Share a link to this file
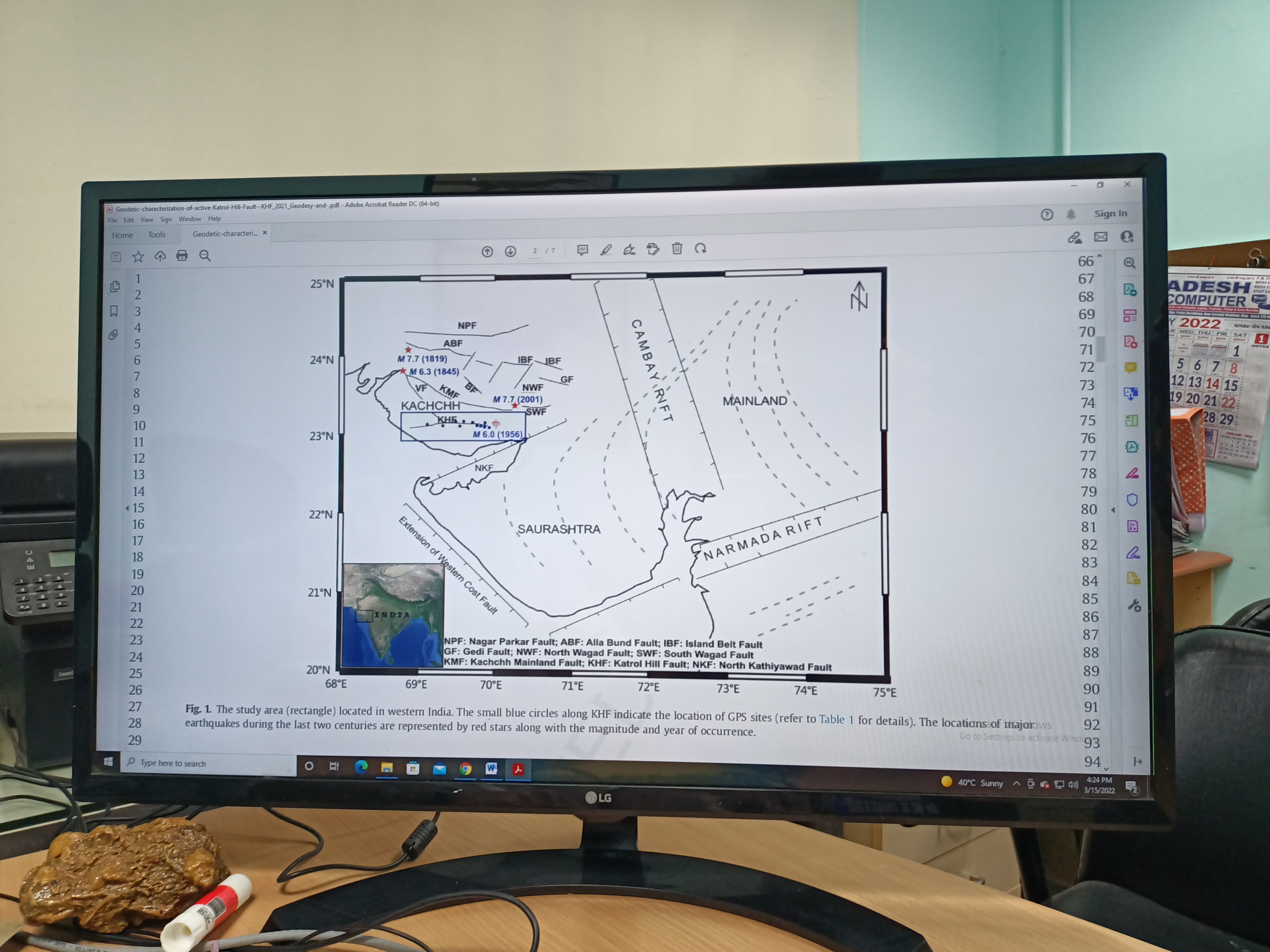 1074,237
